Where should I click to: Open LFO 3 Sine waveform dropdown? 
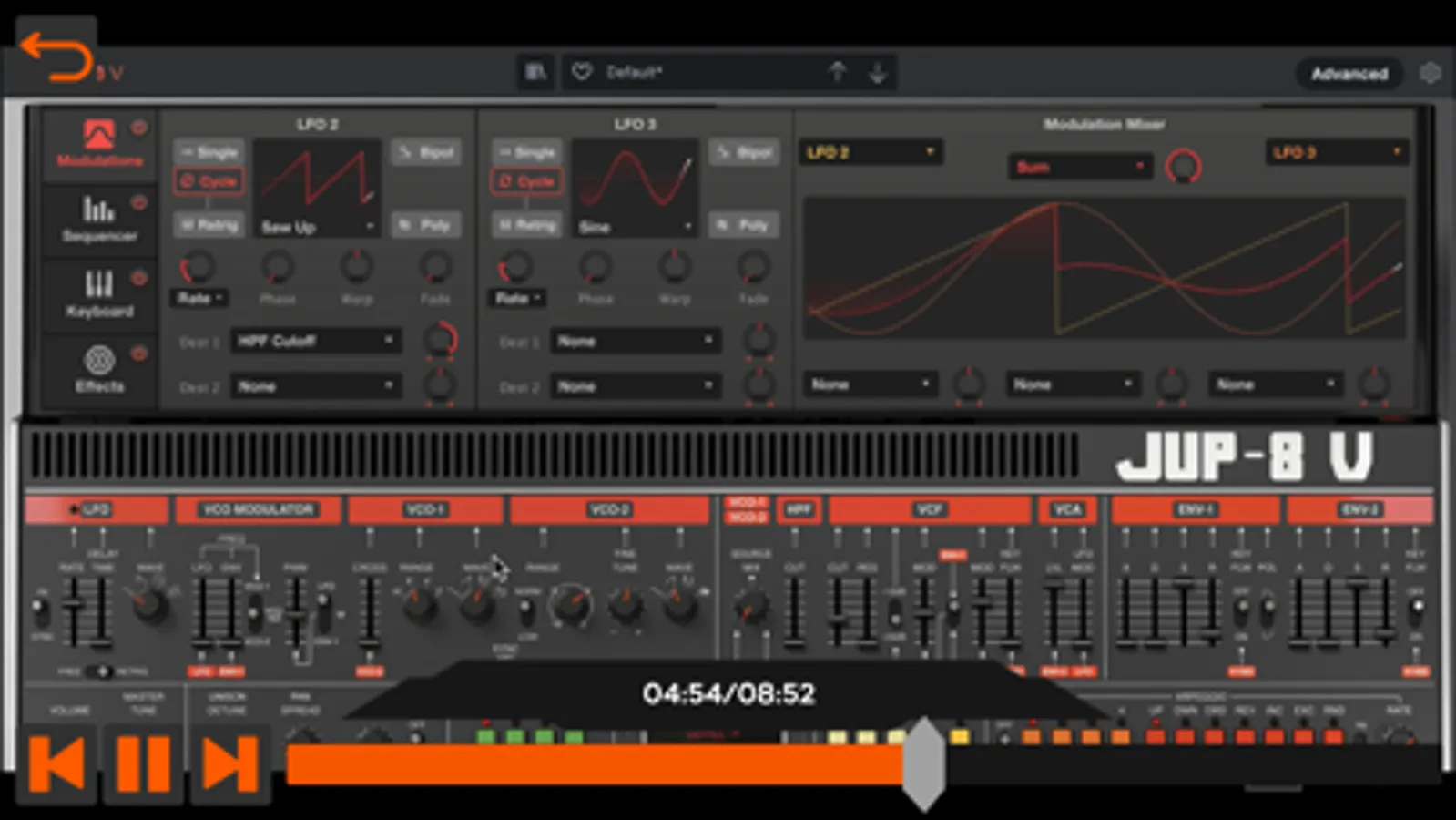[635, 226]
